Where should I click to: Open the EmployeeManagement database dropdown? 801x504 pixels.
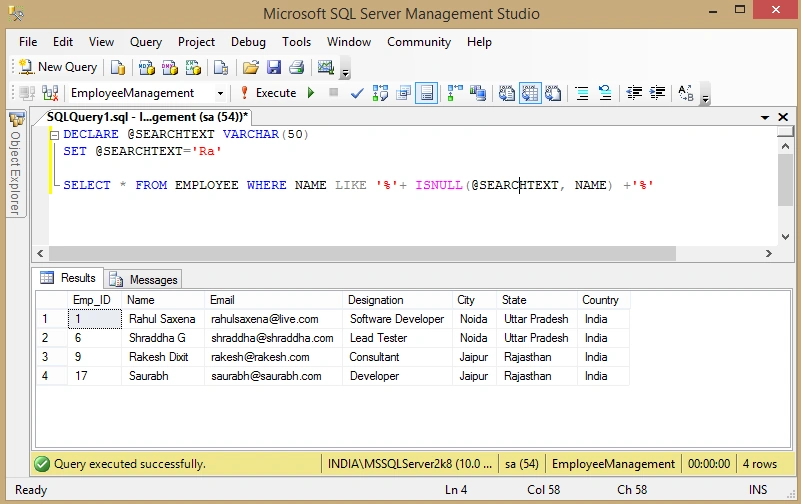click(x=220, y=93)
